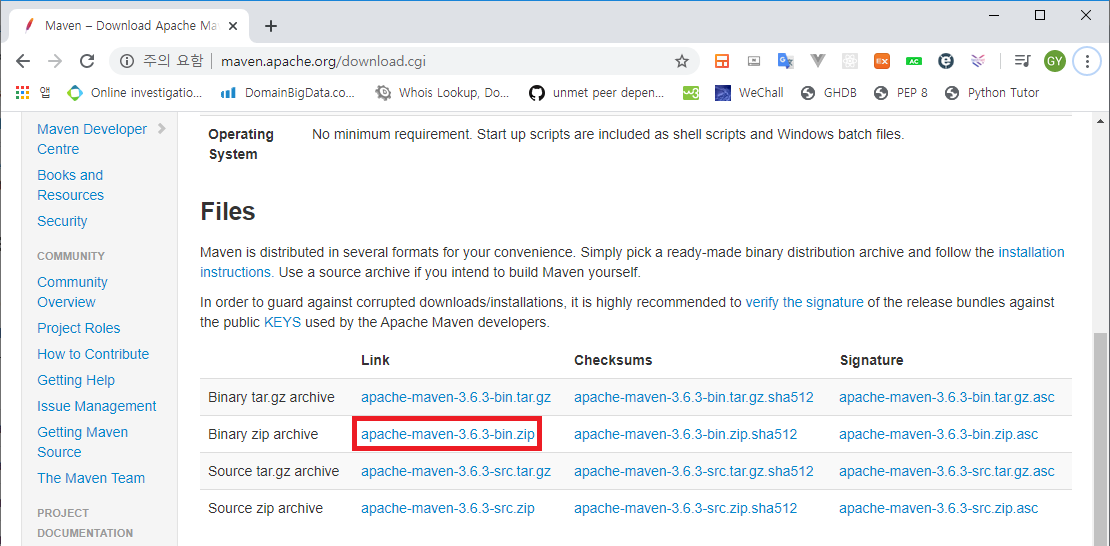The height and width of the screenshot is (546, 1110).
Task: Click the browser forward arrow
Action: [55, 62]
